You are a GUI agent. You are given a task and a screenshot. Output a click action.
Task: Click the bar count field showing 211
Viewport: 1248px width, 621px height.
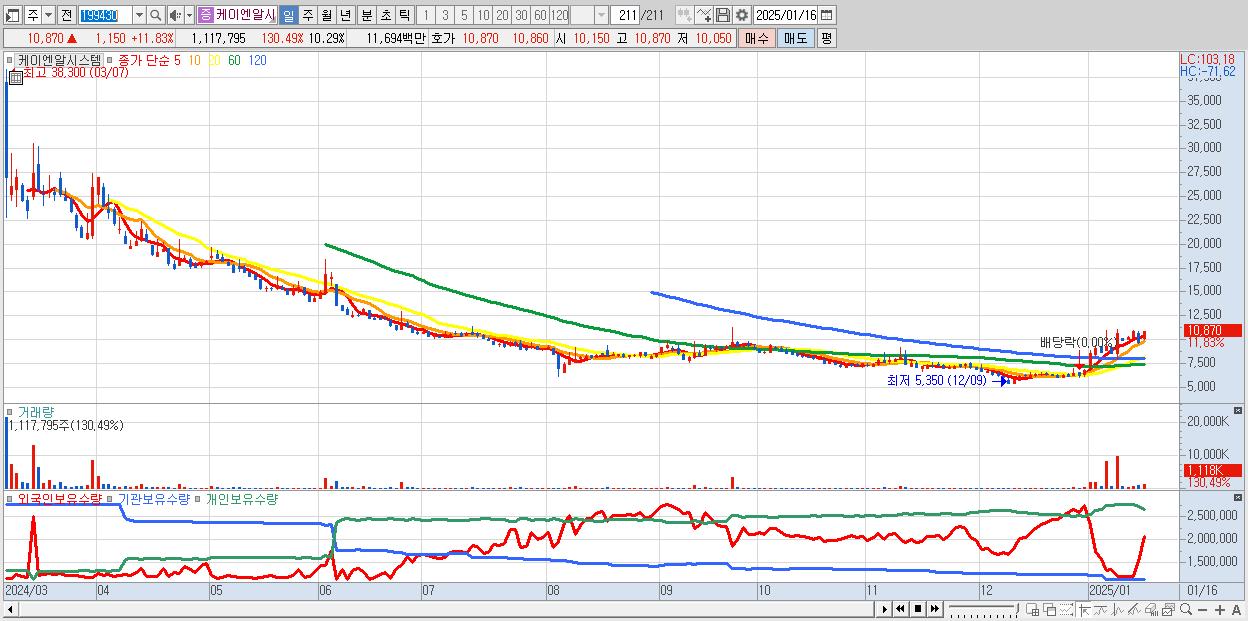pyautogui.click(x=625, y=15)
